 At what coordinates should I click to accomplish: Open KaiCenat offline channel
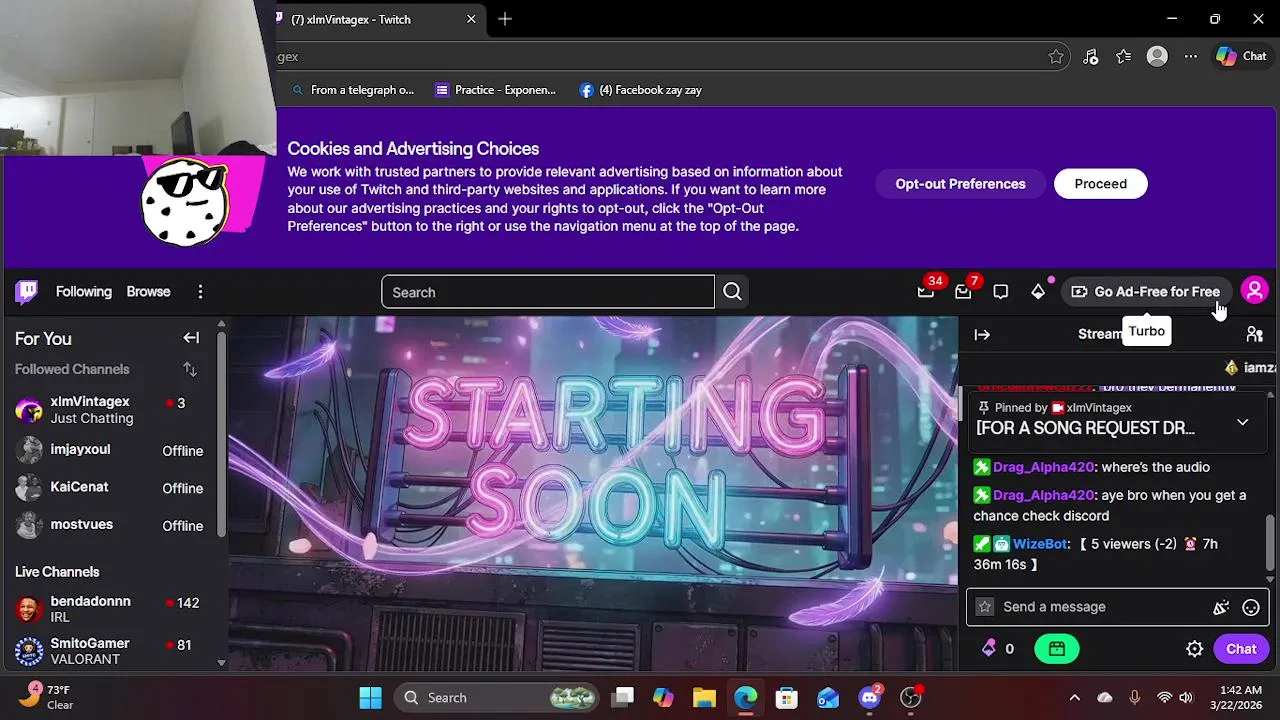tap(110, 488)
